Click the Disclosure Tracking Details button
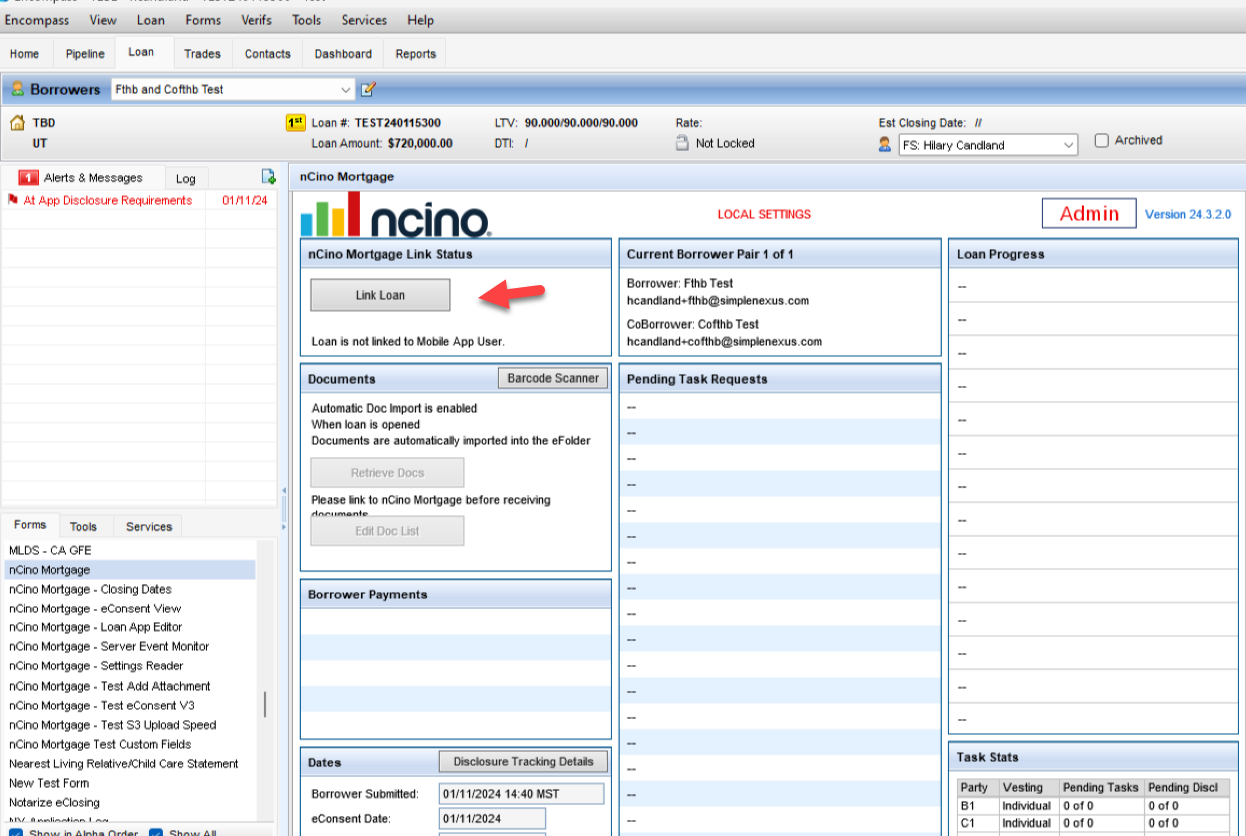Viewport: 1246px width, 836px height. click(x=523, y=762)
